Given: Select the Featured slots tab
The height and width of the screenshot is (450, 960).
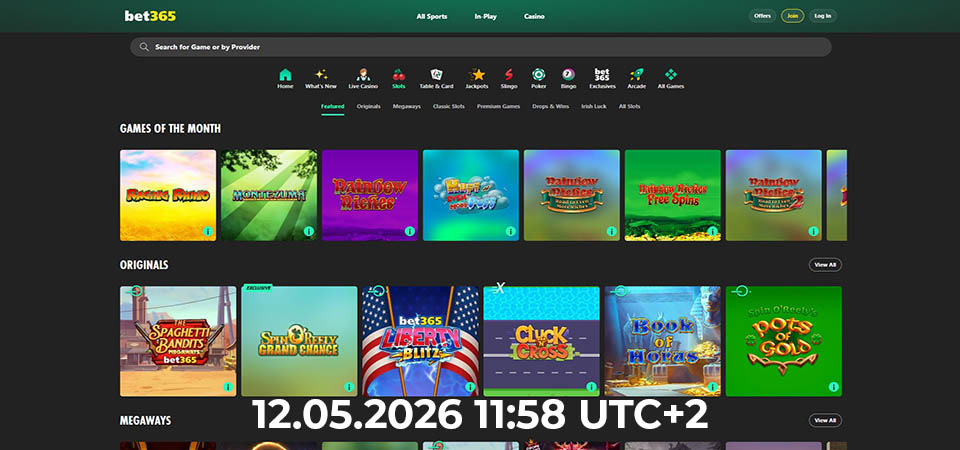Looking at the screenshot, I should click(332, 107).
